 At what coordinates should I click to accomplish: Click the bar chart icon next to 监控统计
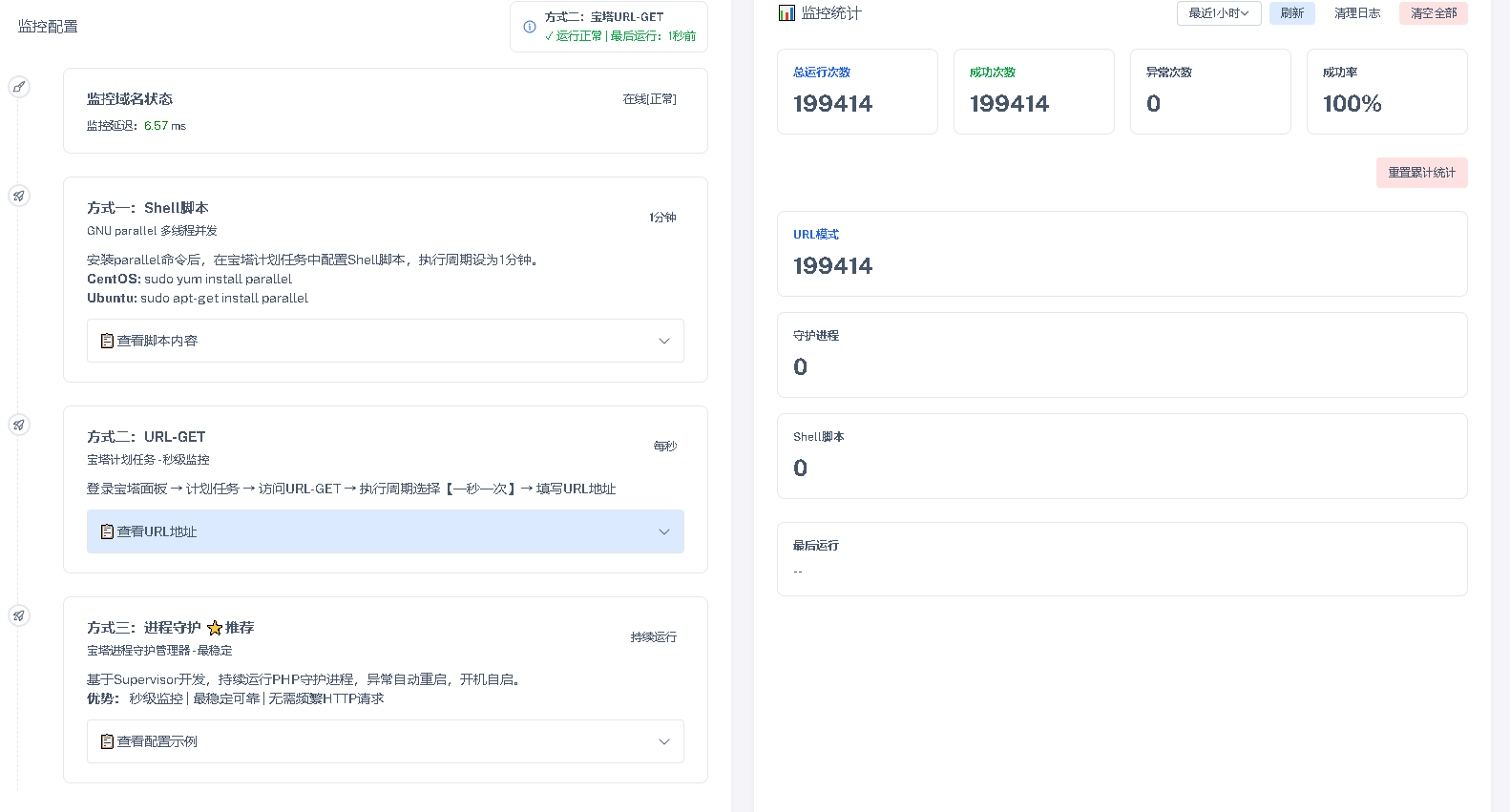point(786,13)
